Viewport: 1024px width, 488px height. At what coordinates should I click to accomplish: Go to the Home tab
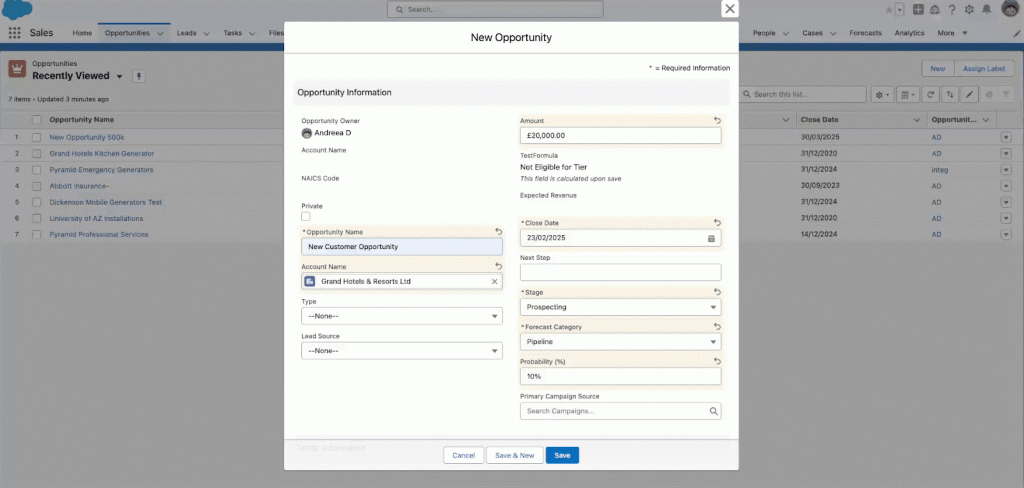[x=82, y=33]
